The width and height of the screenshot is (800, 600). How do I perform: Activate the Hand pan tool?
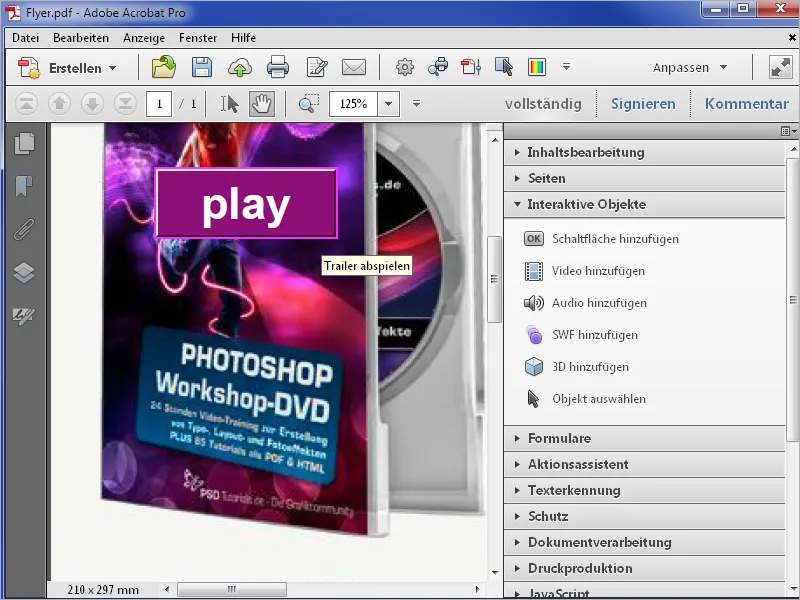(262, 104)
